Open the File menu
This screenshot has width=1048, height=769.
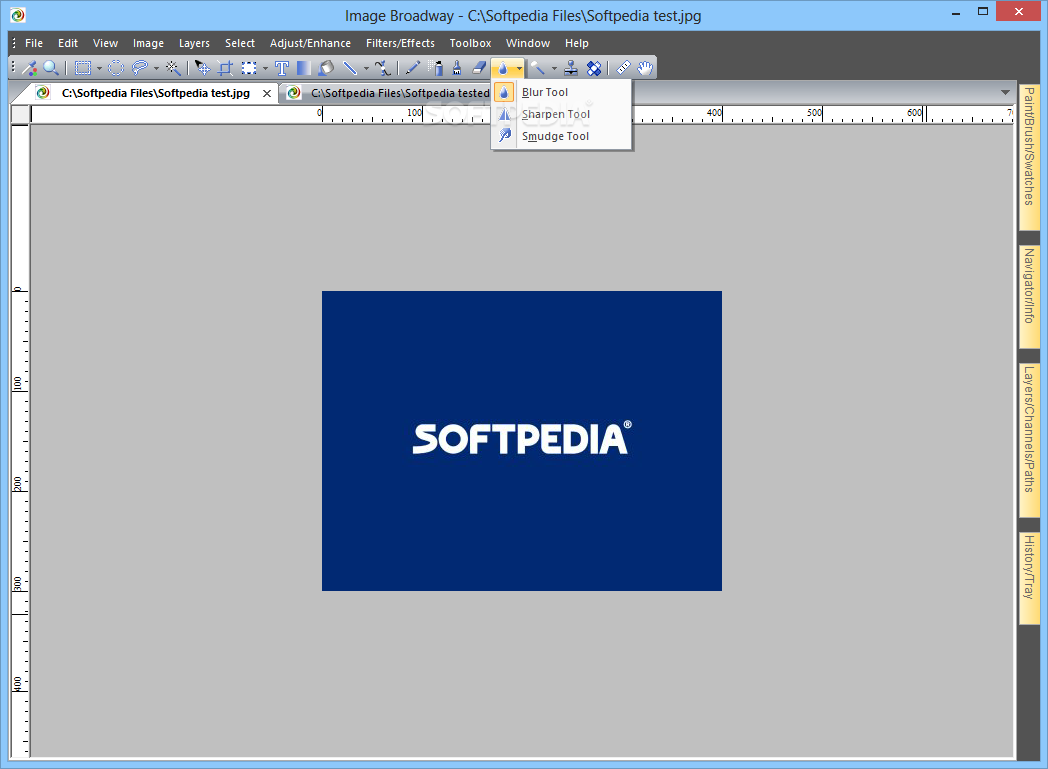click(34, 43)
